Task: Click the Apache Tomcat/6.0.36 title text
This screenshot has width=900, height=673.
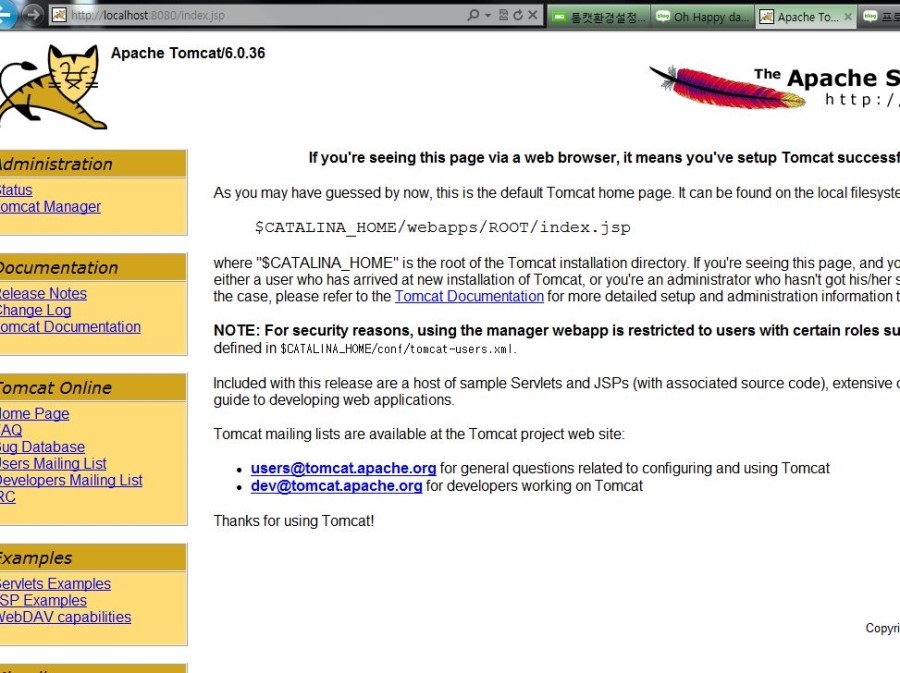Action: coord(188,53)
